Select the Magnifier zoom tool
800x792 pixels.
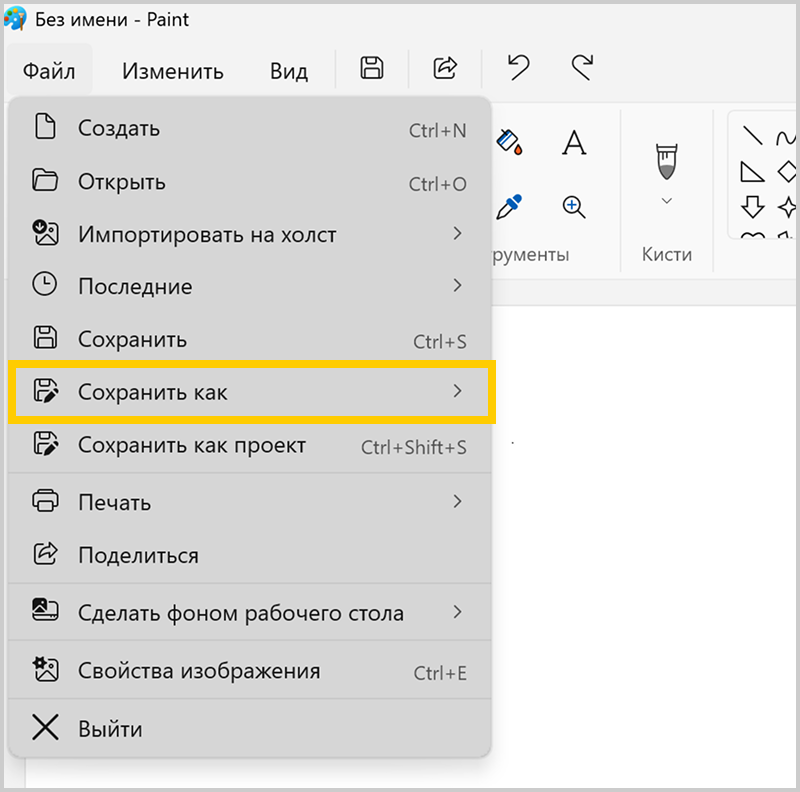(x=573, y=207)
